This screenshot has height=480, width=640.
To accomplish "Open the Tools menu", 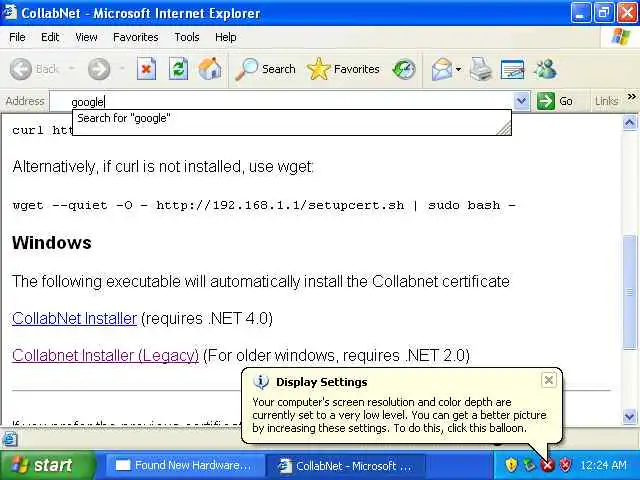I will [x=187, y=37].
